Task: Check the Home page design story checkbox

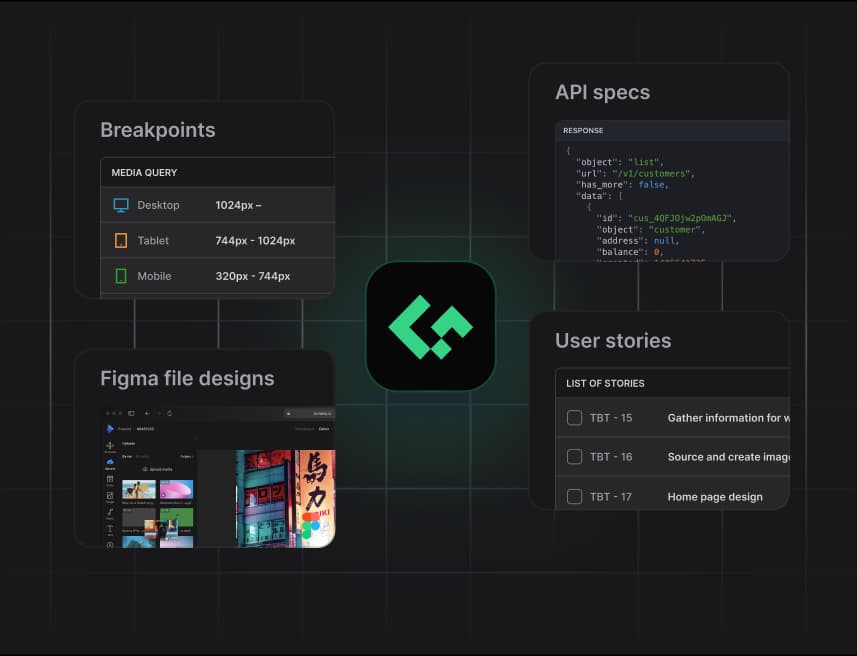Action: coord(574,496)
